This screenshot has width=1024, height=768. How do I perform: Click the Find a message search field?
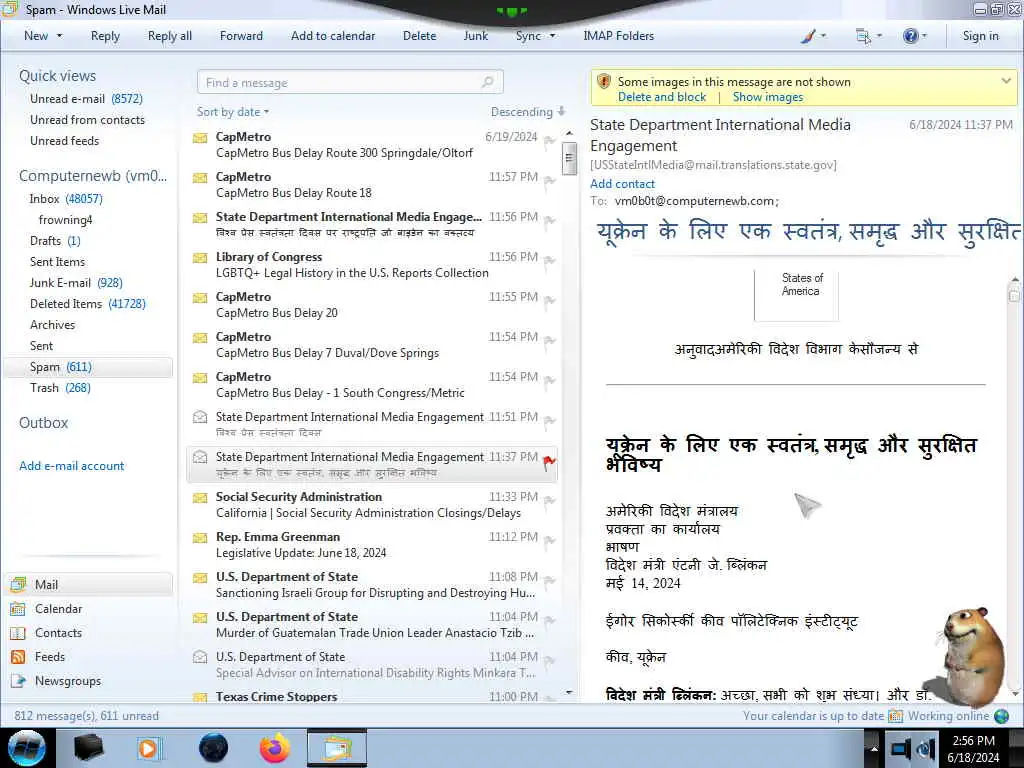tap(350, 82)
